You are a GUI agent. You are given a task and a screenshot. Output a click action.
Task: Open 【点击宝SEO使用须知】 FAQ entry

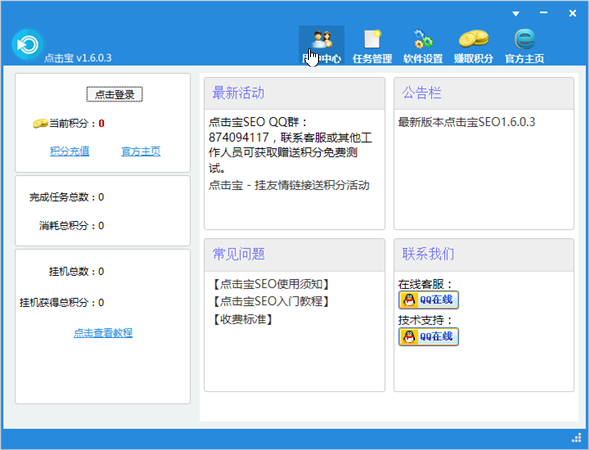[271, 284]
